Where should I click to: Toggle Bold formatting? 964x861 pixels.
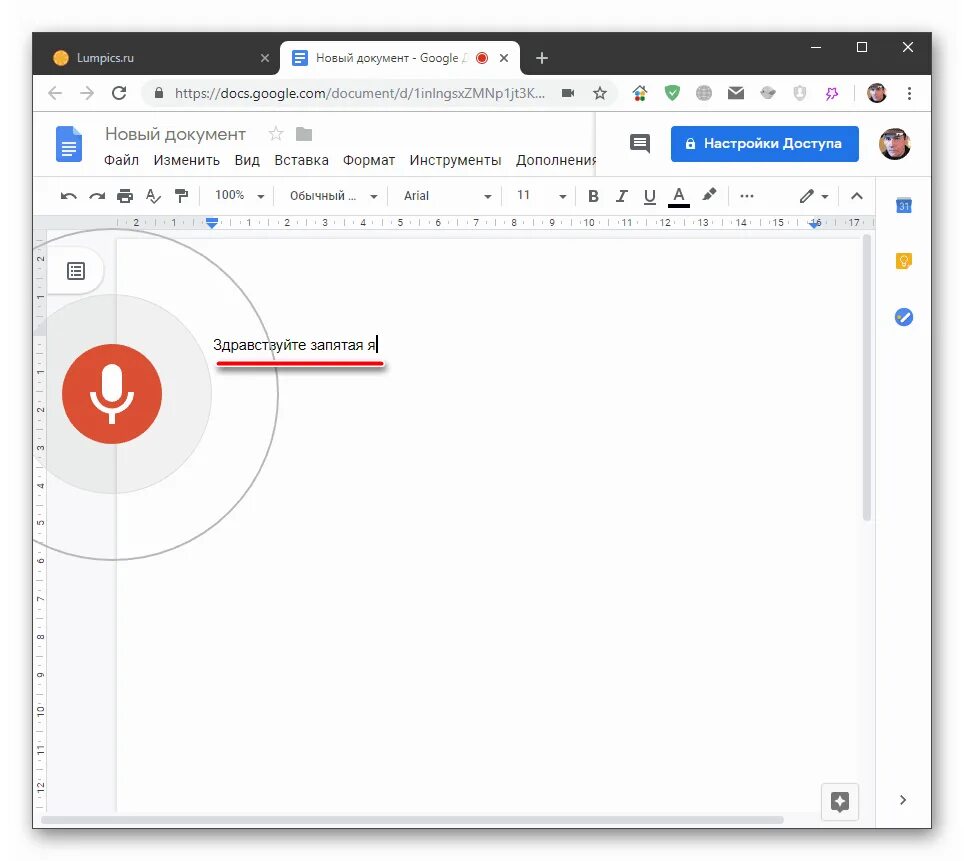[x=593, y=196]
